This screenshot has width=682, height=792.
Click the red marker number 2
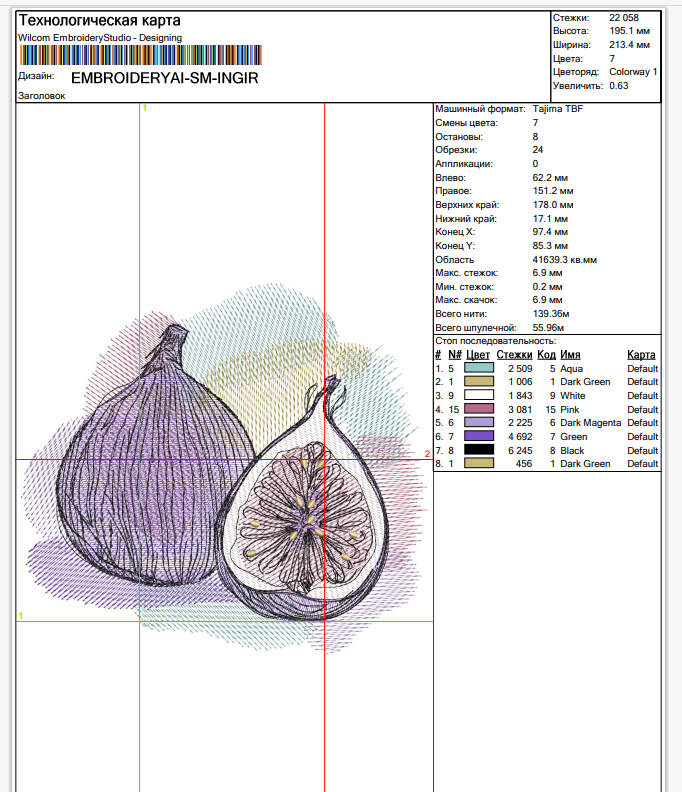(x=427, y=453)
